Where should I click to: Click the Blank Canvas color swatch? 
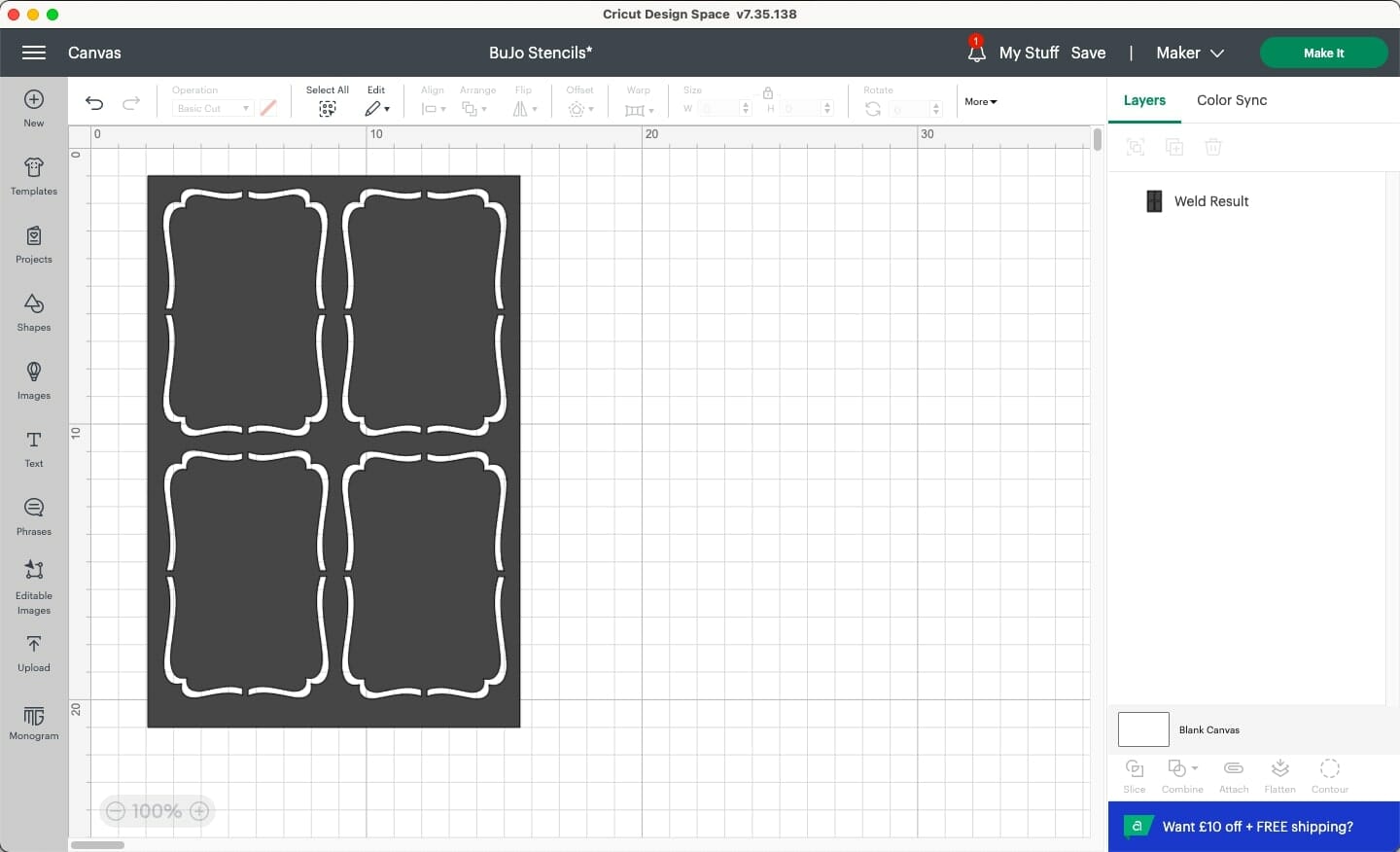pyautogui.click(x=1143, y=729)
